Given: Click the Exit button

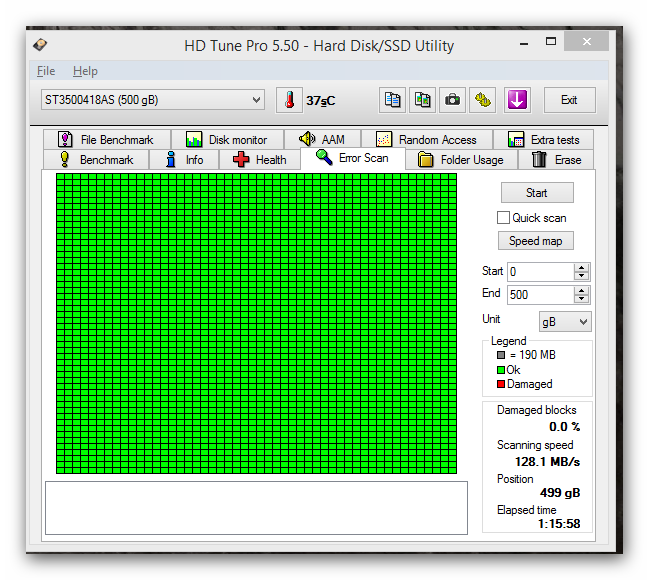Looking at the screenshot, I should click(x=570, y=100).
